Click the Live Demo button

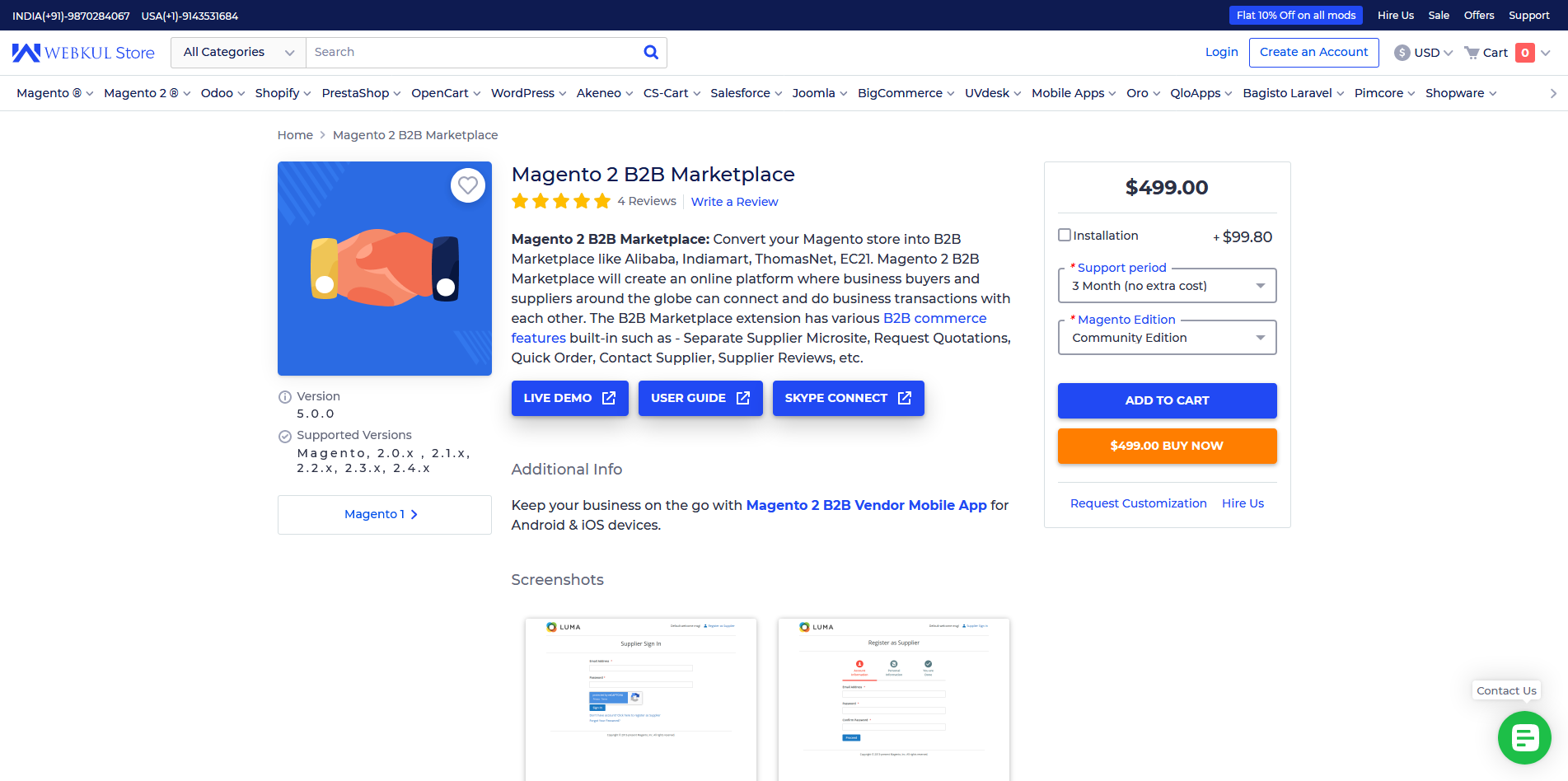click(569, 398)
